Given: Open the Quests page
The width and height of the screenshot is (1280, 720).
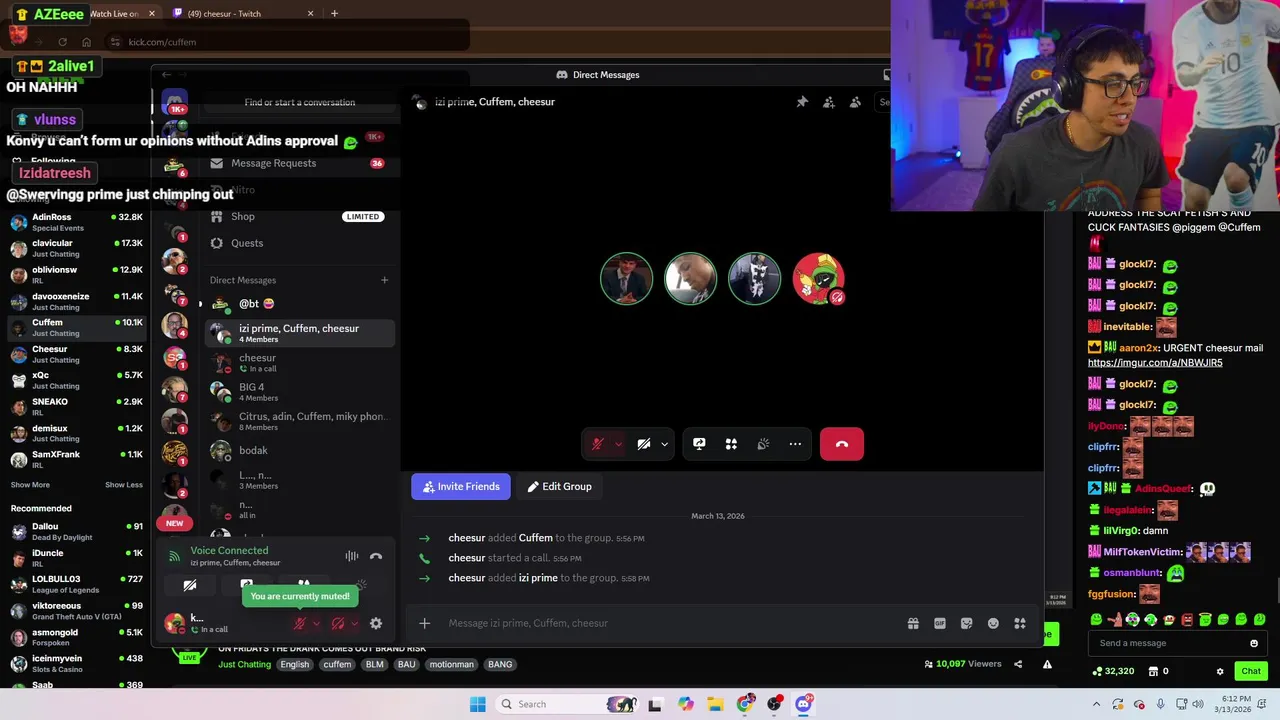Looking at the screenshot, I should click(x=298, y=243).
